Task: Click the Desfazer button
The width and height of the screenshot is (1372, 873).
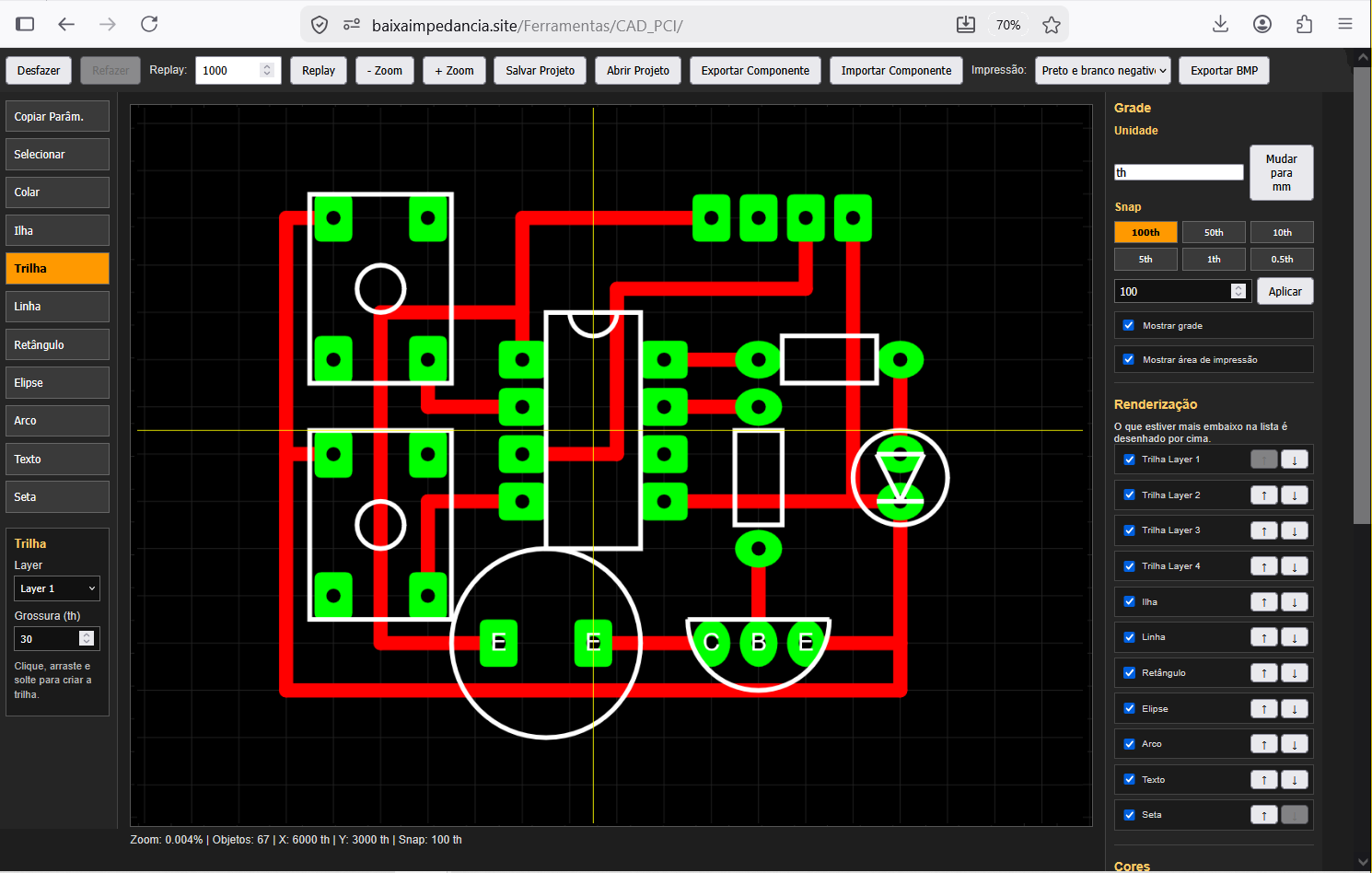Action: coord(39,71)
